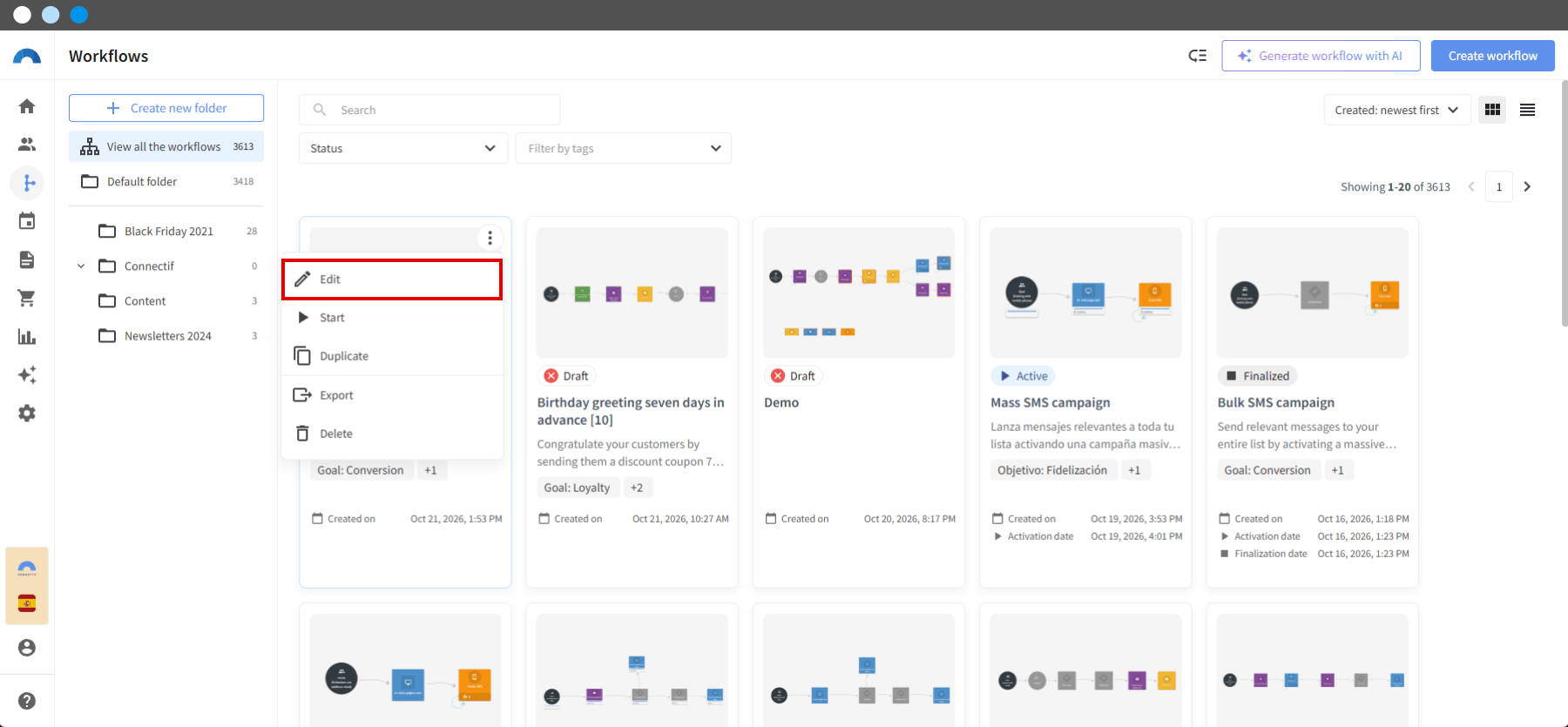1568x727 pixels.
Task: Click the Connectif logo icon
Action: tap(27, 57)
